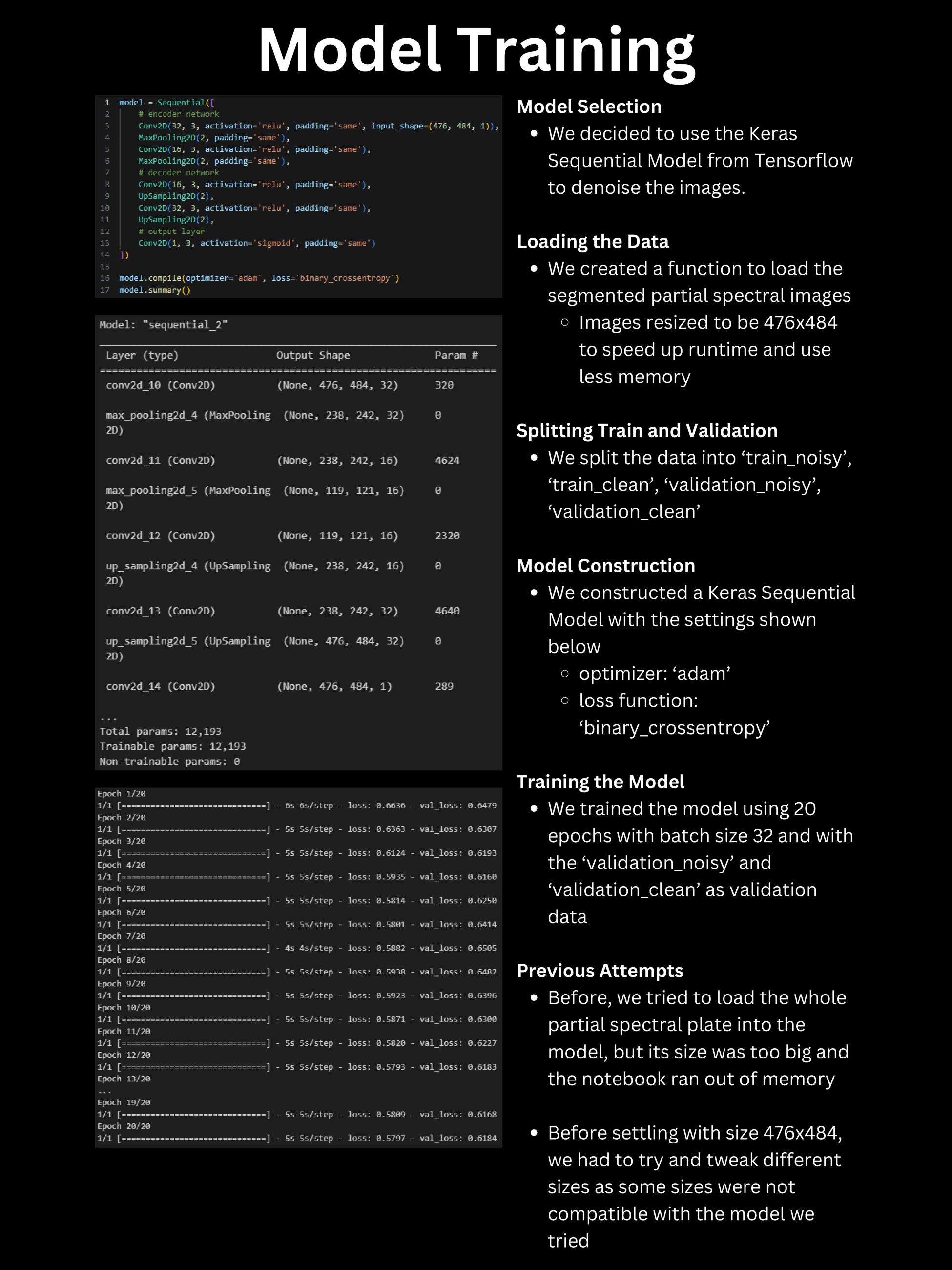
Task: Select the 'Total params: 12,193' line
Action: tap(160, 731)
